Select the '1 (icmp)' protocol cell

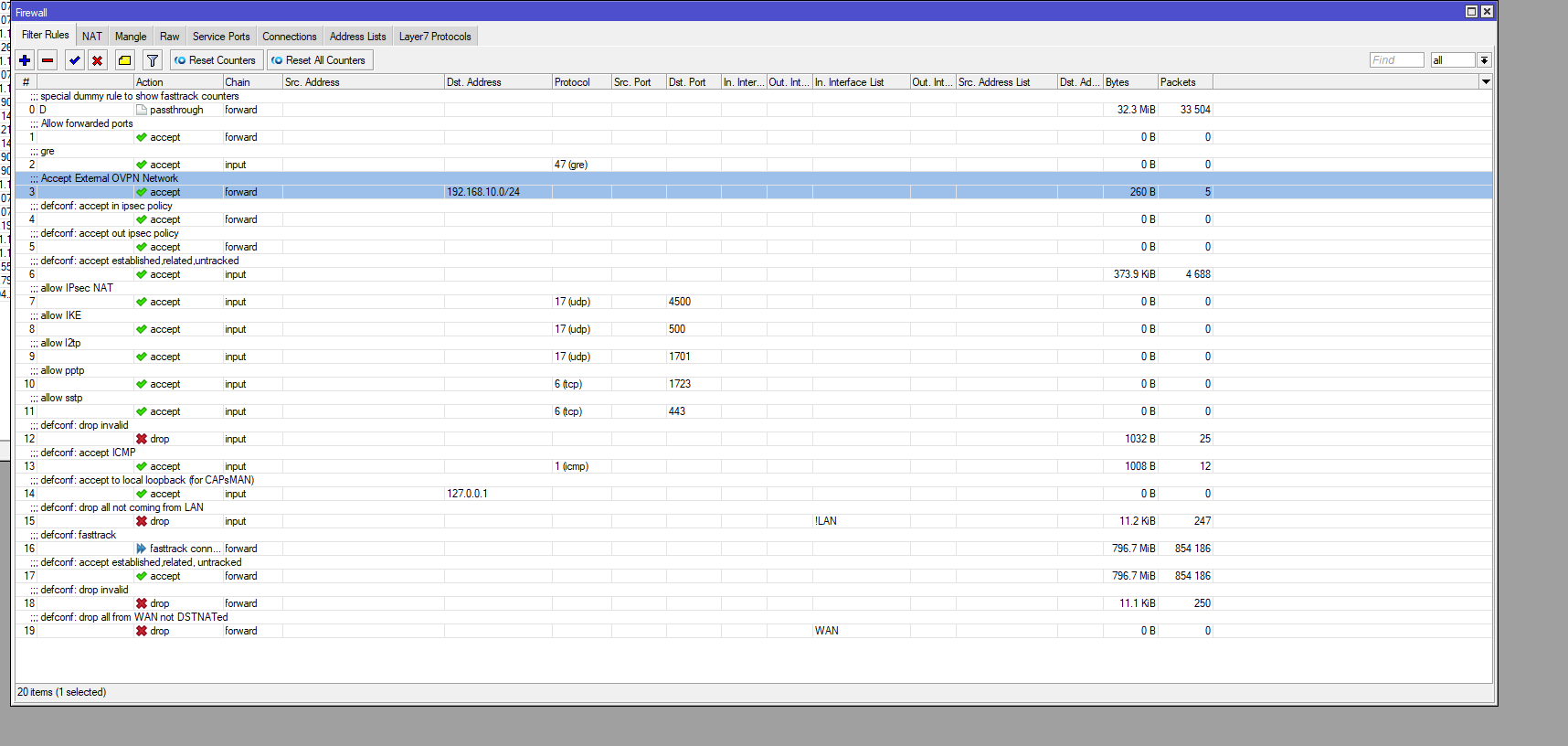click(x=572, y=466)
